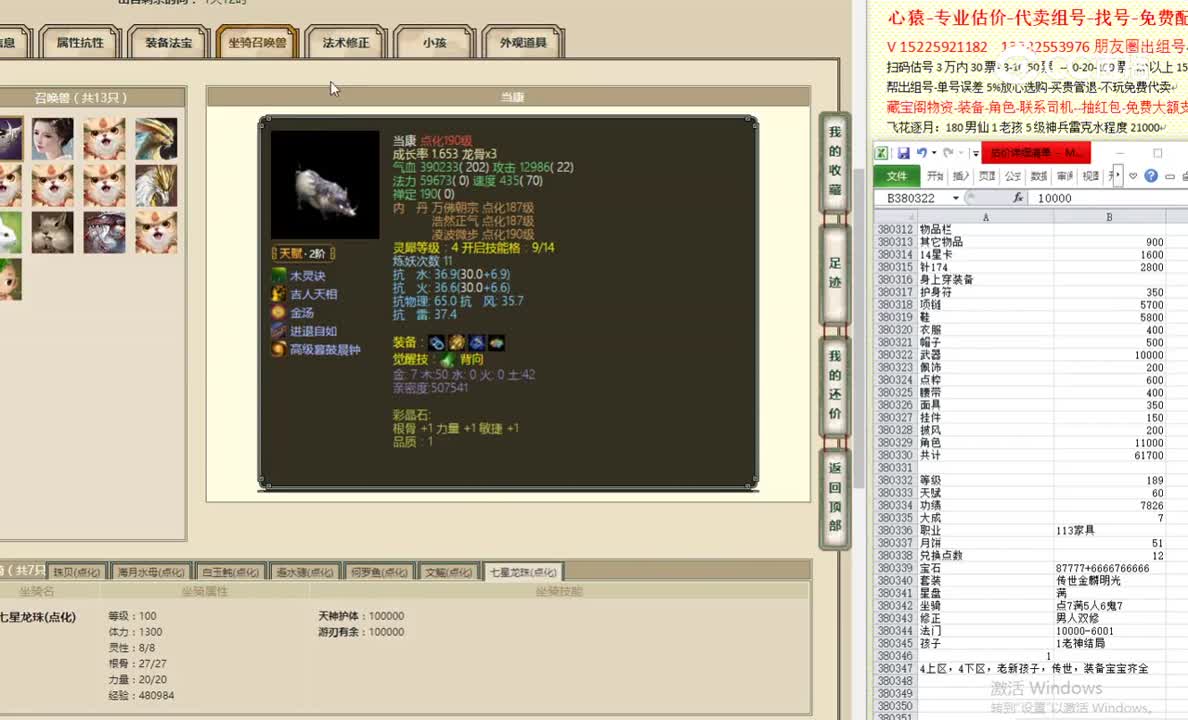The image size is (1188, 720).
Task: Switch to the 插入 ribbon tab
Action: click(x=961, y=176)
